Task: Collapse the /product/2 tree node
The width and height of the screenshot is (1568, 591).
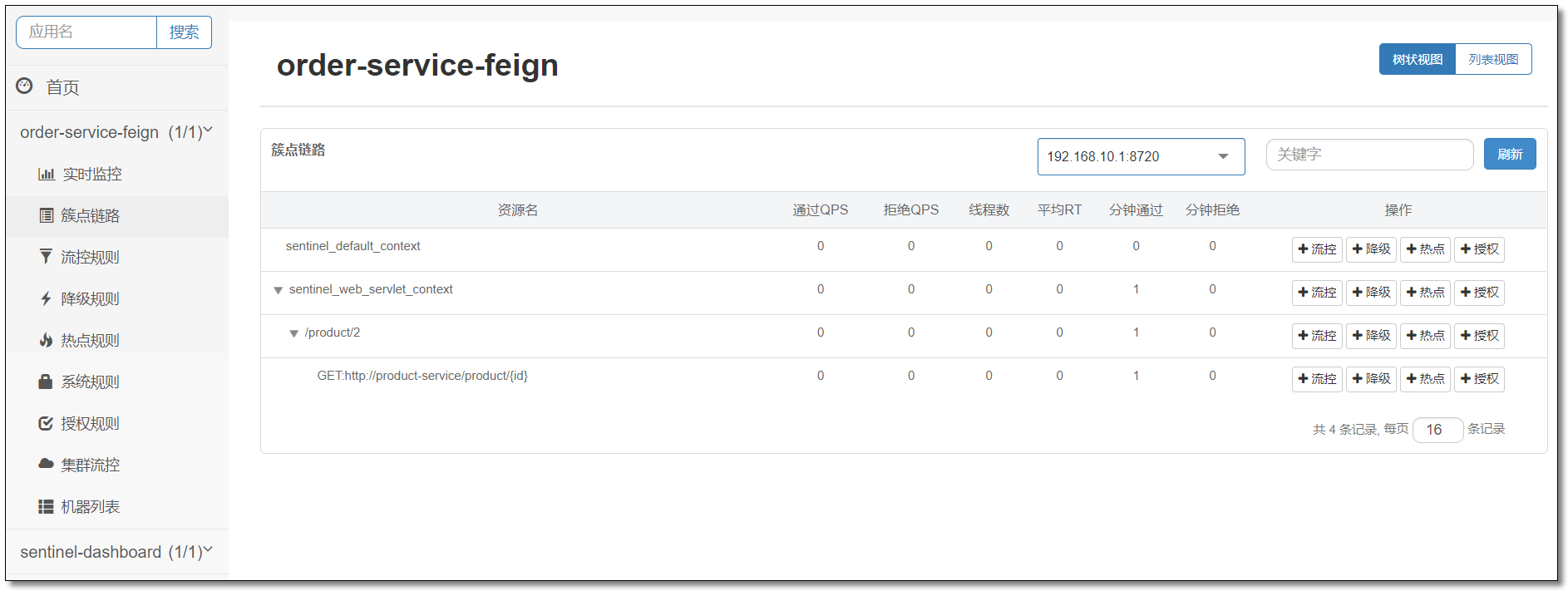Action: tap(293, 333)
